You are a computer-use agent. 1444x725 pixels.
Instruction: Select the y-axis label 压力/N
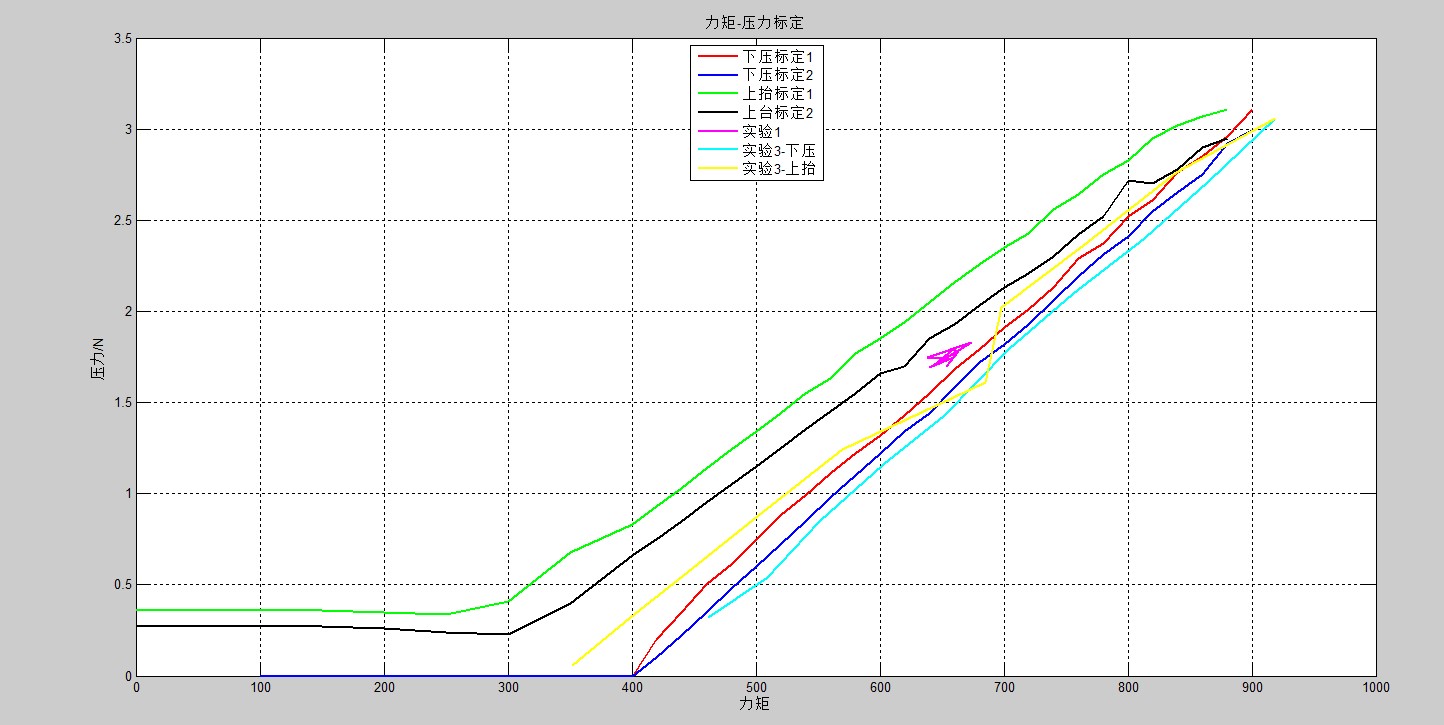(x=98, y=358)
